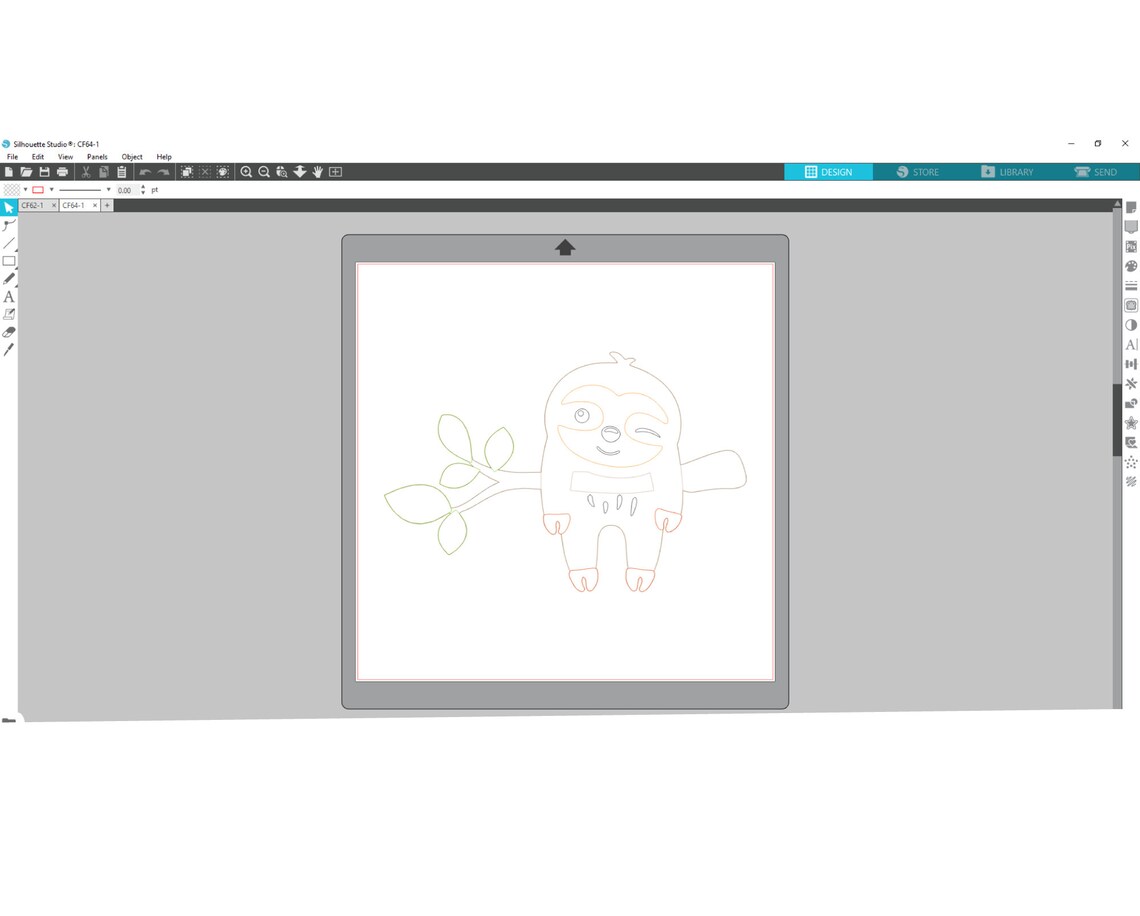
Task: Create a new document
Action: (x=9, y=172)
